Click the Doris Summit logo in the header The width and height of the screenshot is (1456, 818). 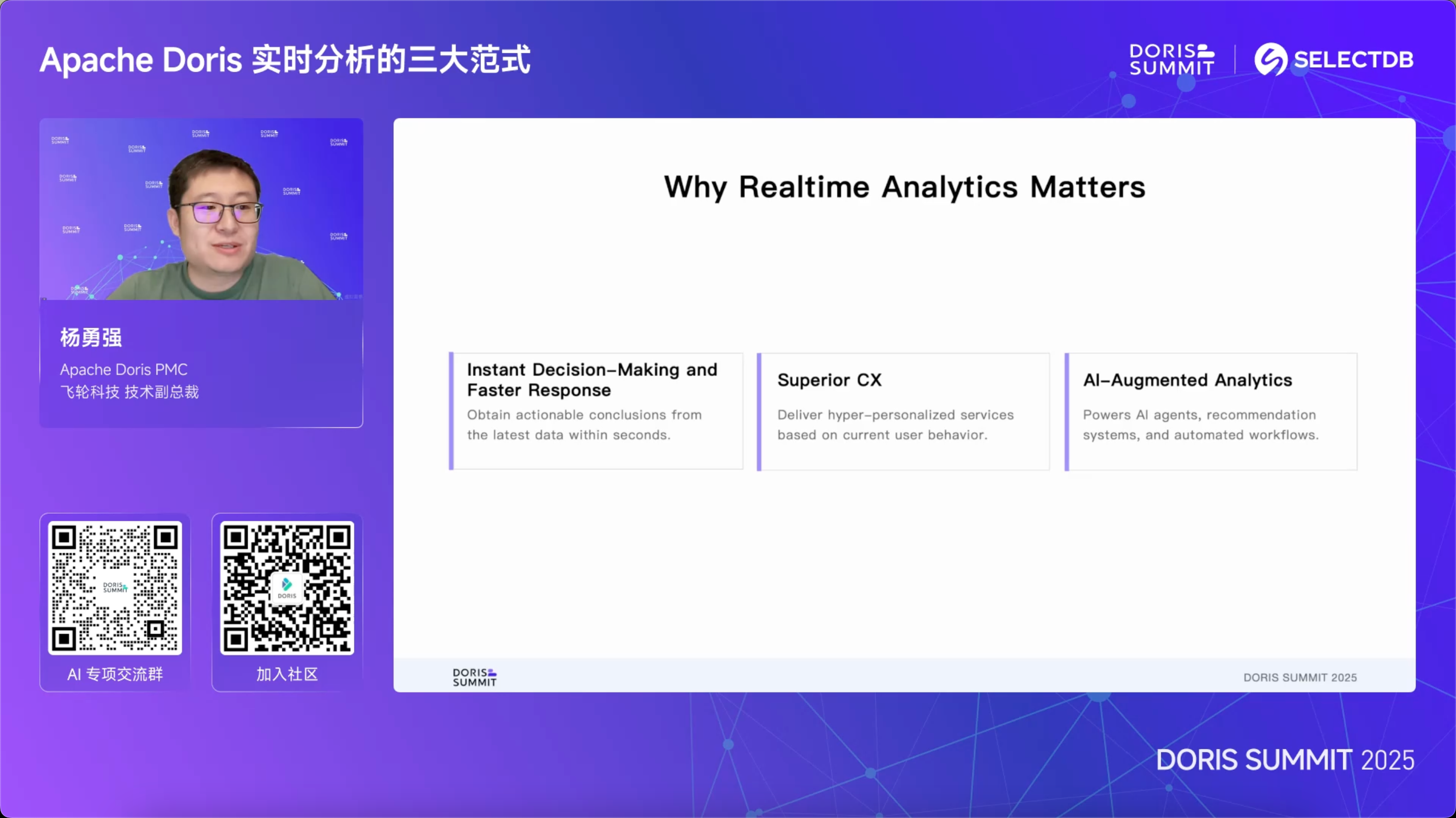coord(1171,59)
